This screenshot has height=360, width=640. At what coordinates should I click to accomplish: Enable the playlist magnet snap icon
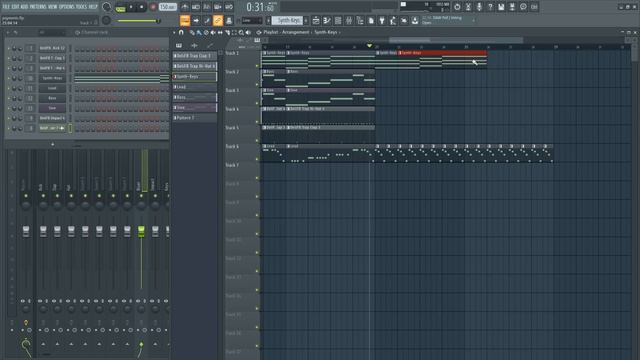[x=181, y=32]
